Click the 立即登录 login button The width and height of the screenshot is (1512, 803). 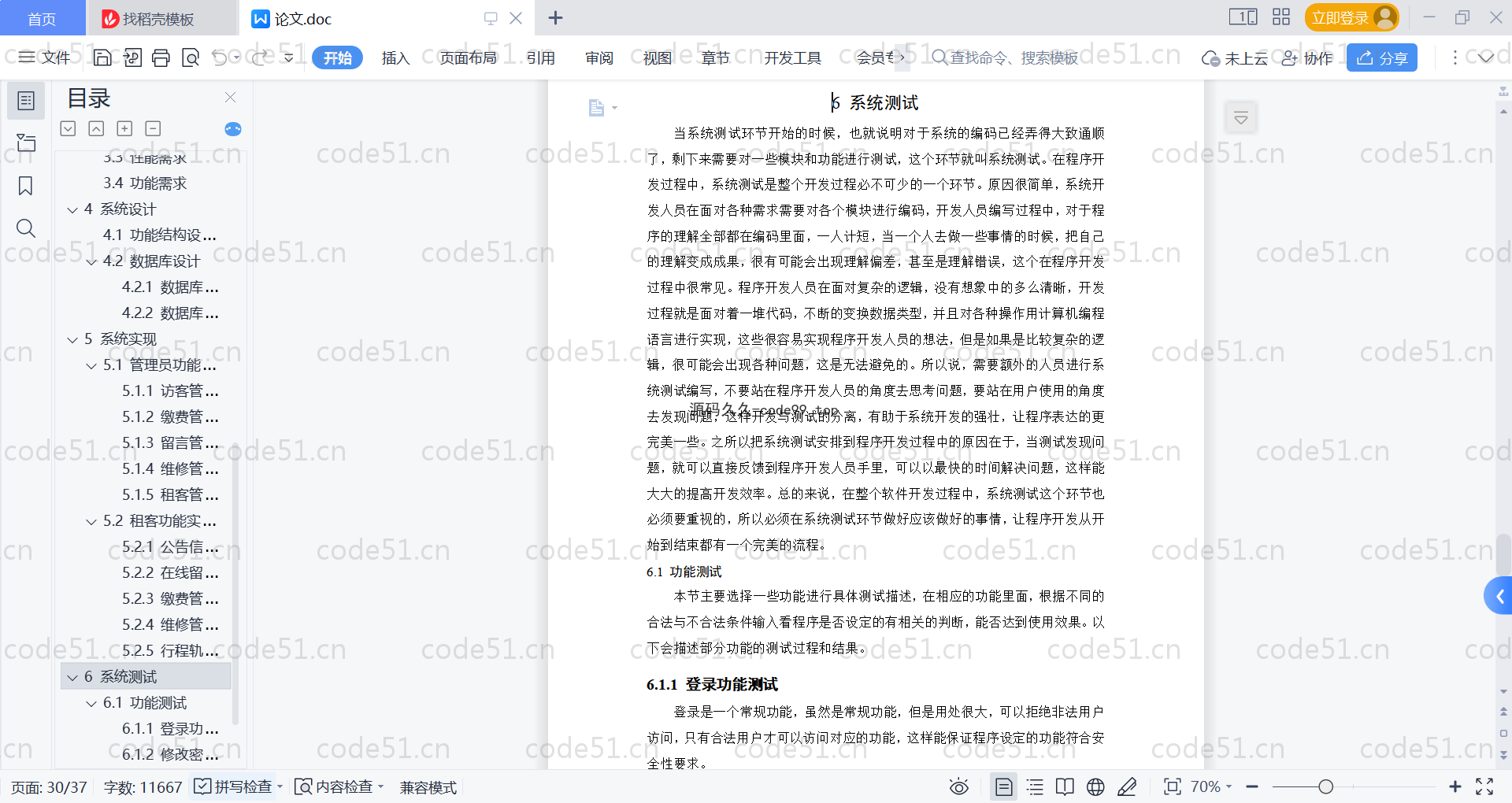pyautogui.click(x=1351, y=17)
